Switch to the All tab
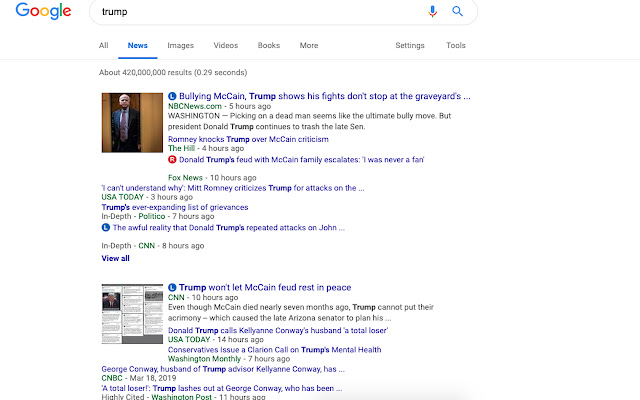 pyautogui.click(x=104, y=45)
